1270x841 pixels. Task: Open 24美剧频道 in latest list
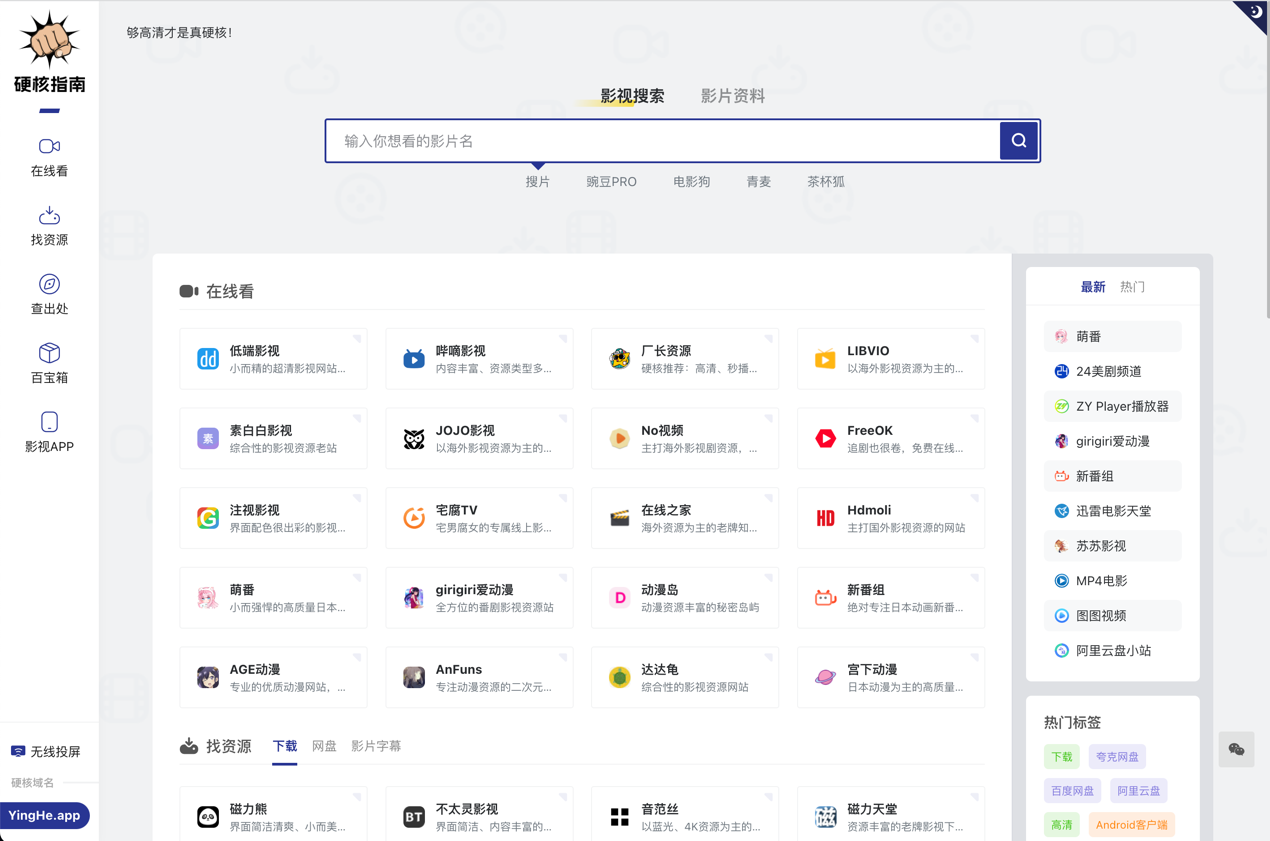coord(1113,371)
